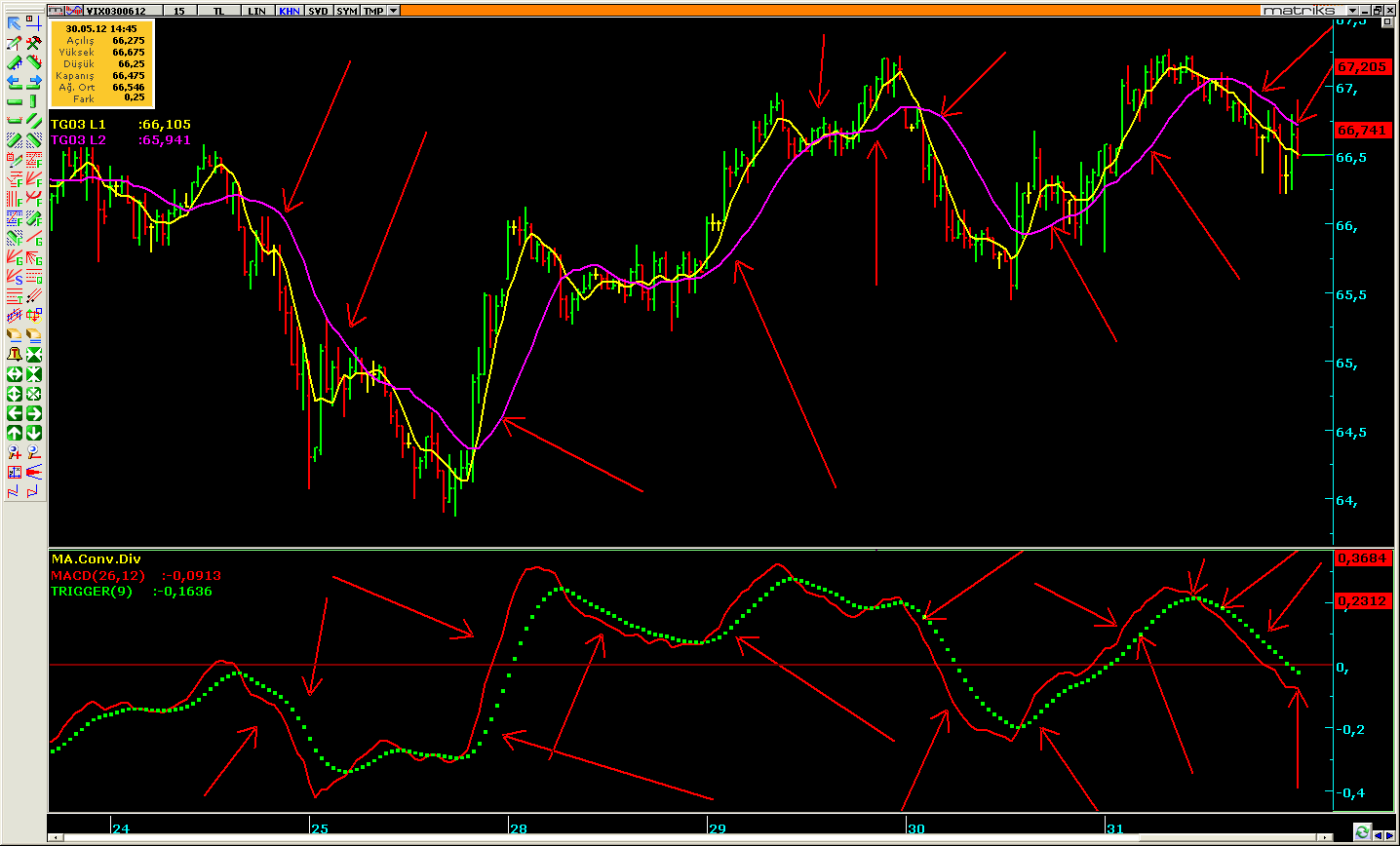Click the Kapanış value 66,475 in info box
The image size is (1400, 846).
(129, 76)
